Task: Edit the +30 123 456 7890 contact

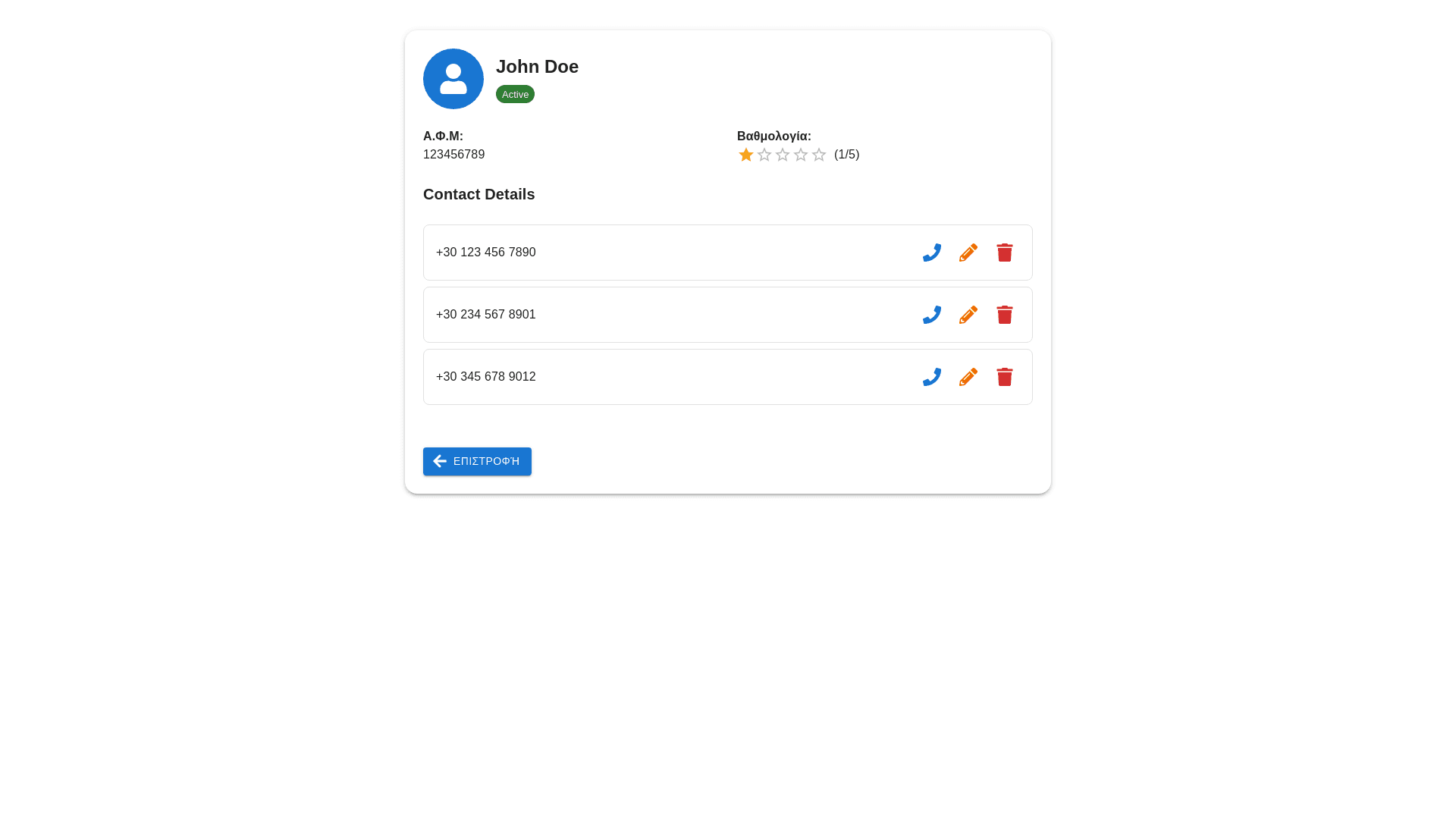Action: coord(968,253)
